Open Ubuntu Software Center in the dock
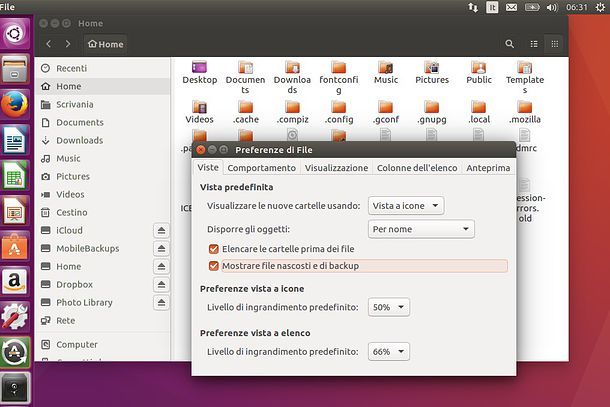Viewport: 610px width, 407px height. point(14,247)
